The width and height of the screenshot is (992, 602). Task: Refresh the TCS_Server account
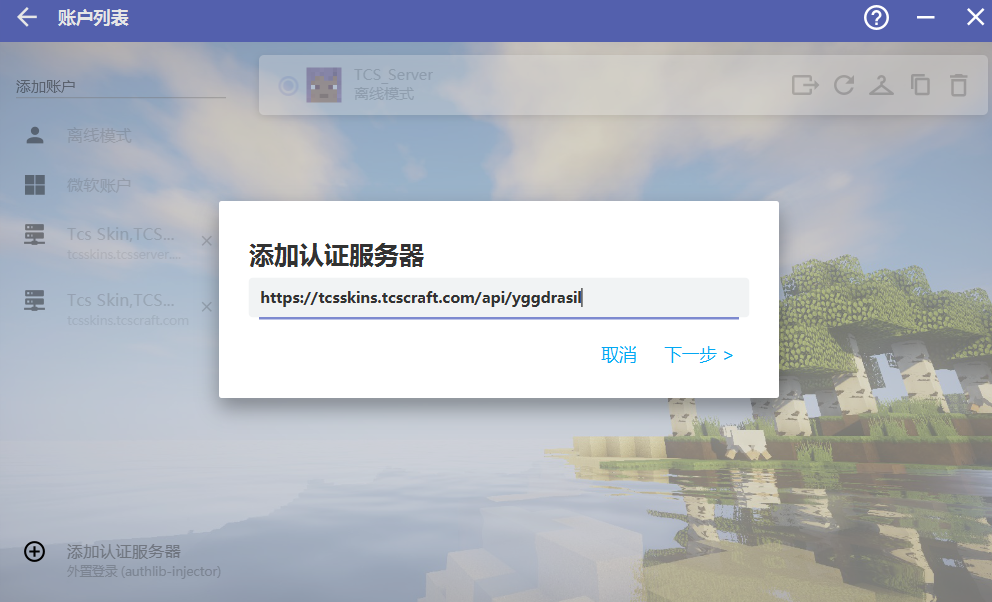pos(844,85)
